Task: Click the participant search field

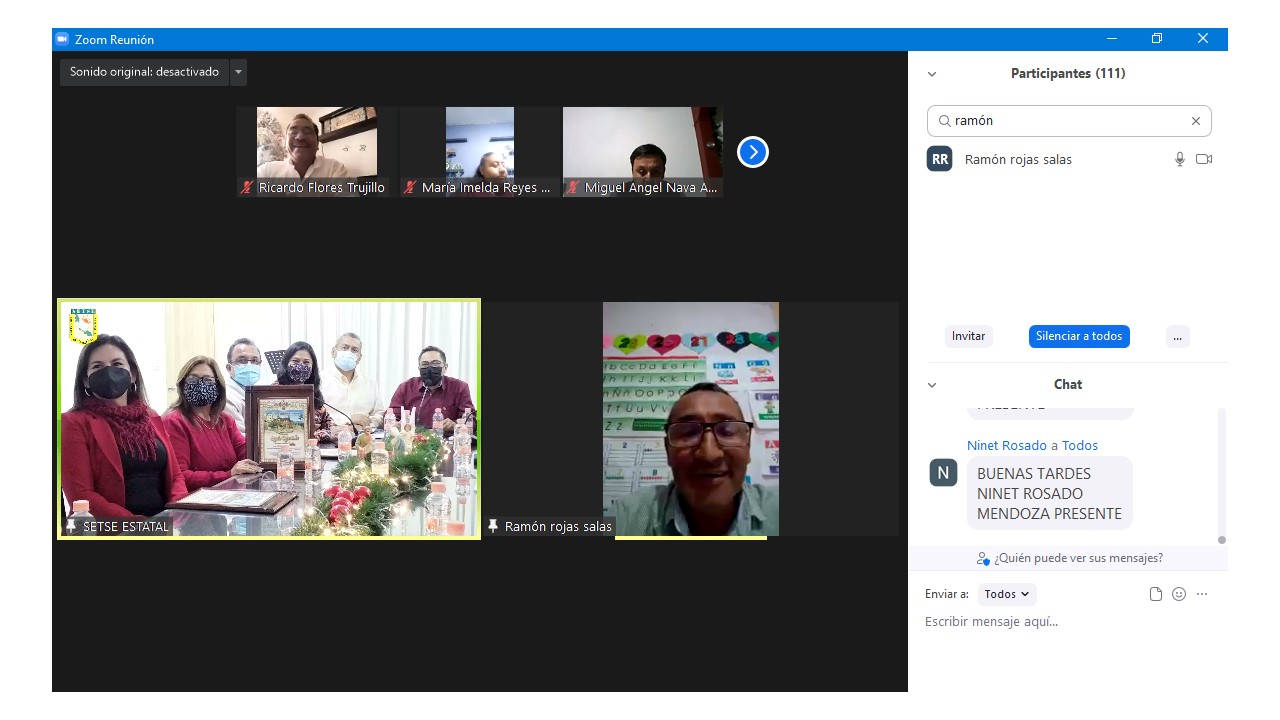Action: [x=1069, y=121]
